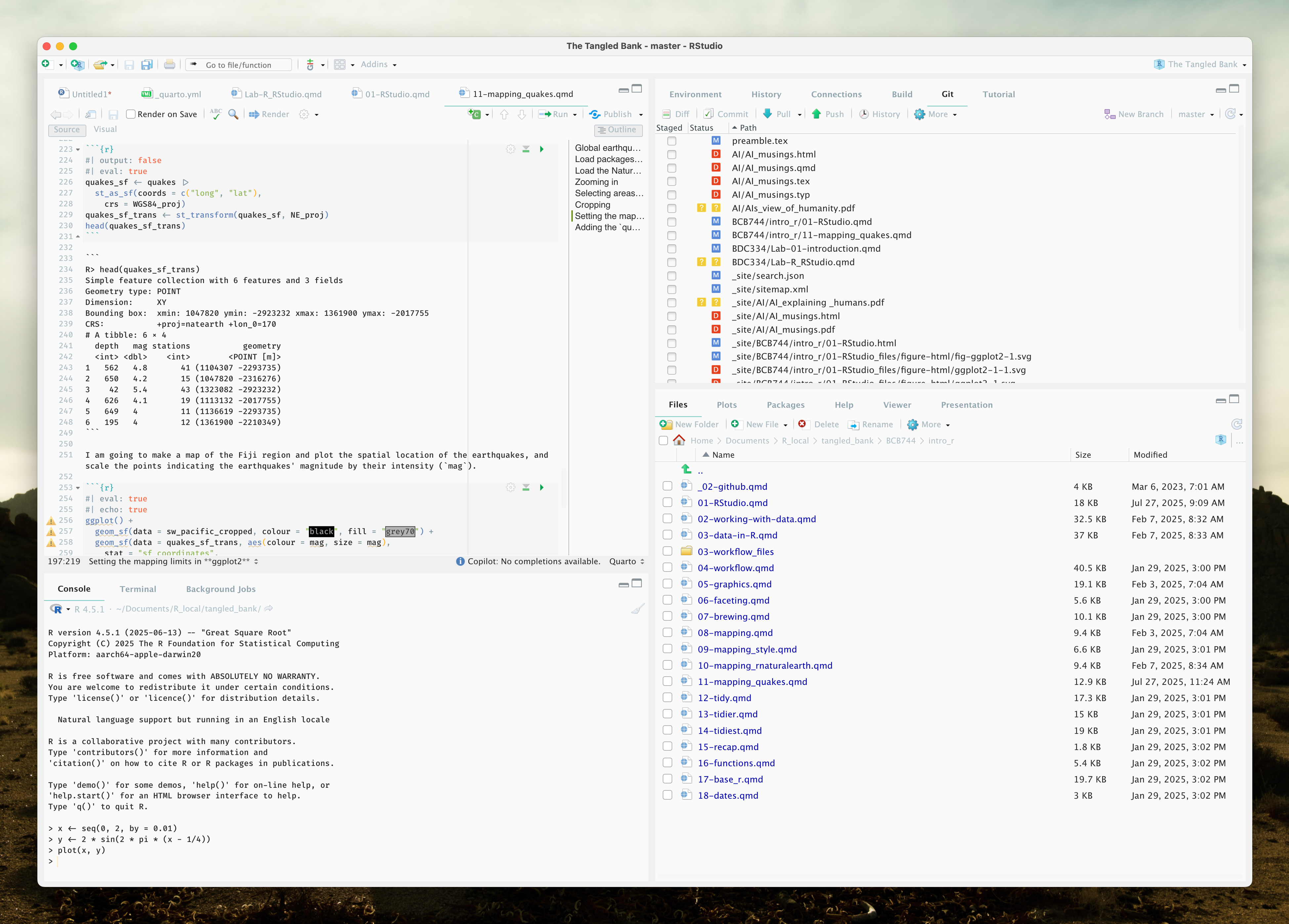Viewport: 1289px width, 924px height.
Task: Open the Run dropdown arrow in editor
Action: coord(575,115)
